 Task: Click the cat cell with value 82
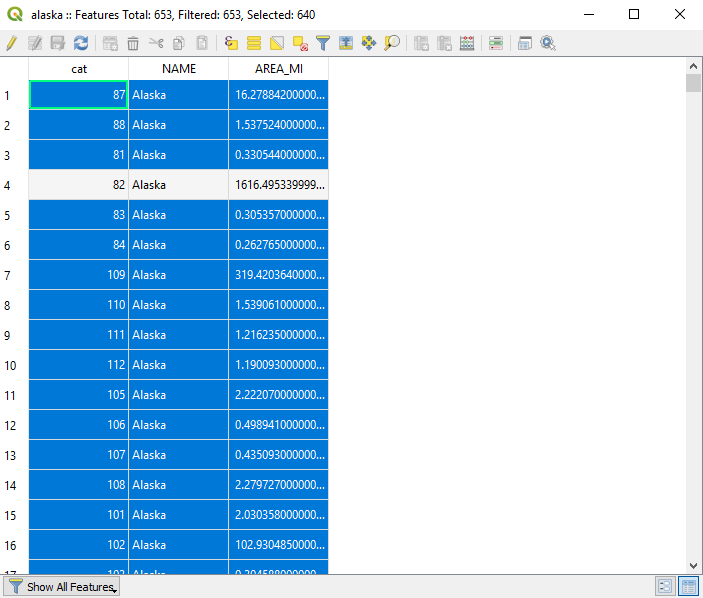[x=78, y=185]
